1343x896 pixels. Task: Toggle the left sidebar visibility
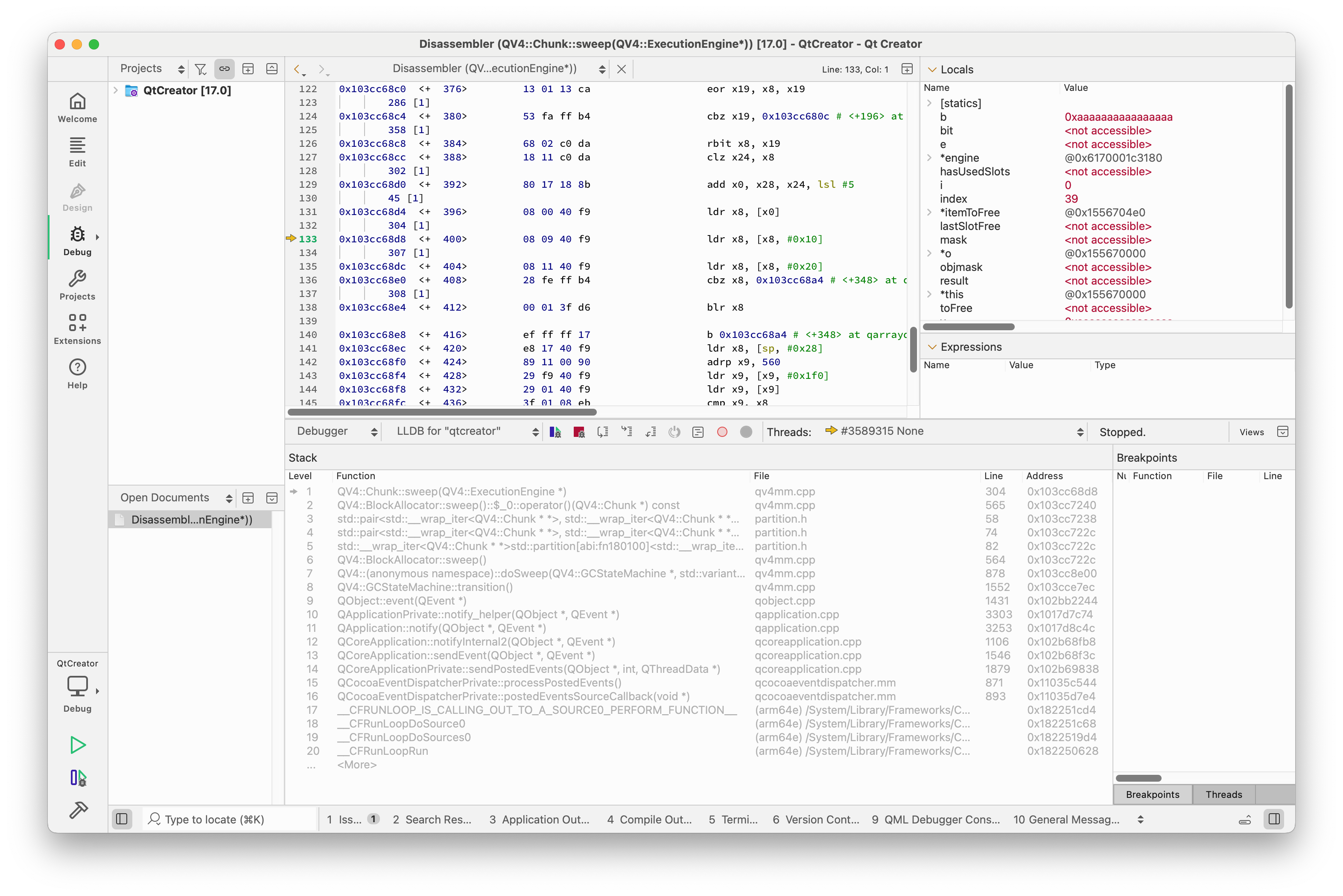122,820
